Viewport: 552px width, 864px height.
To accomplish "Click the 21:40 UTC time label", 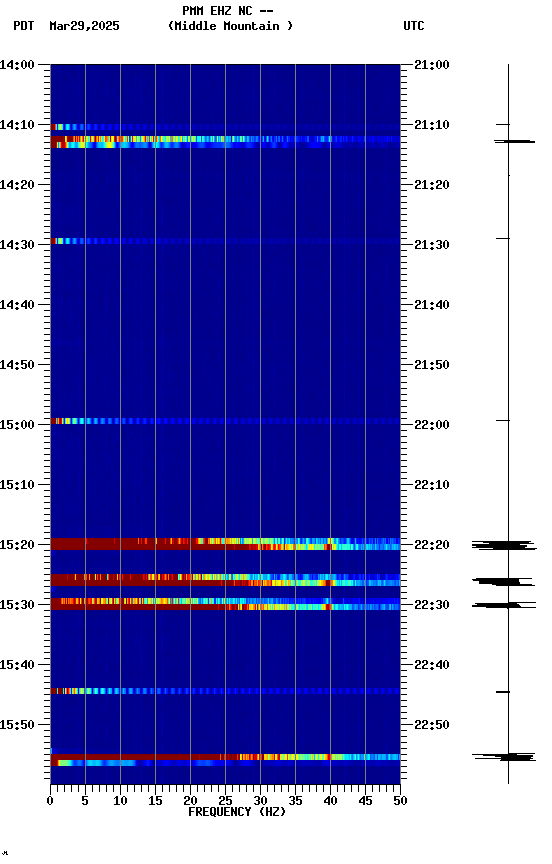I will click(432, 305).
